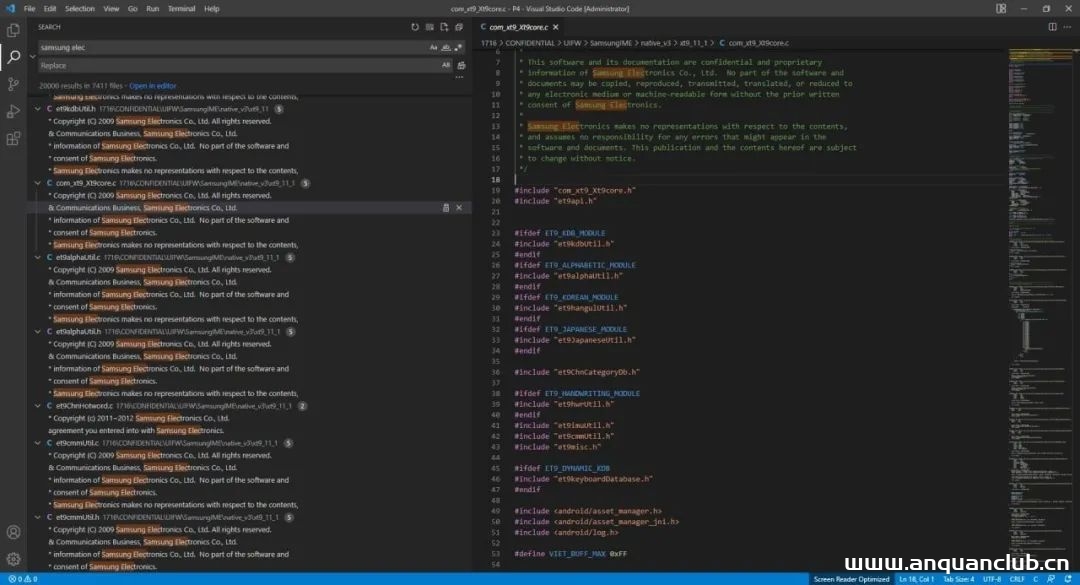The height and width of the screenshot is (585, 1080).
Task: Open the Explorer view in activity bar
Action: click(13, 31)
